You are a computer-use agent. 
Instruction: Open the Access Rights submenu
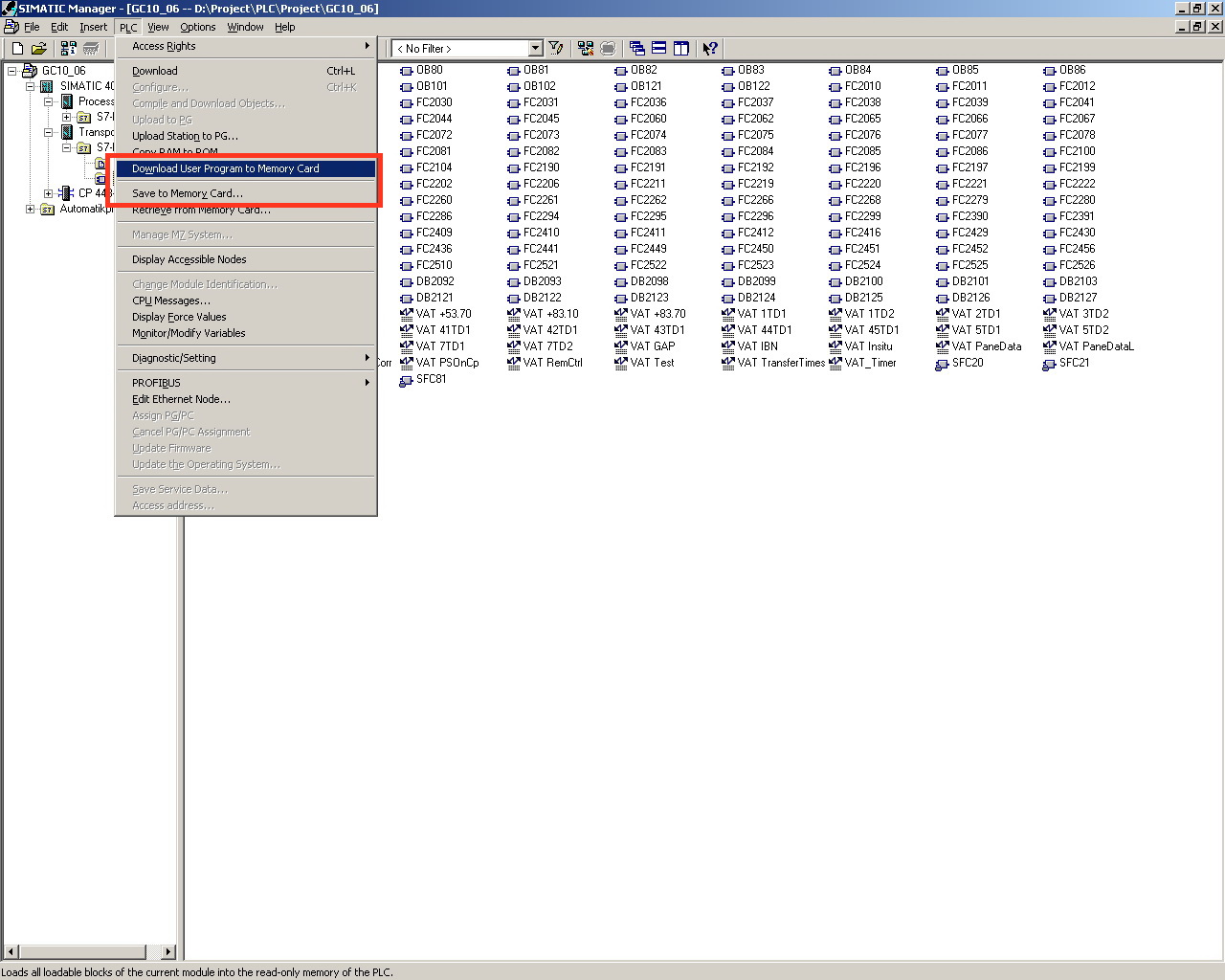pyautogui.click(x=246, y=46)
